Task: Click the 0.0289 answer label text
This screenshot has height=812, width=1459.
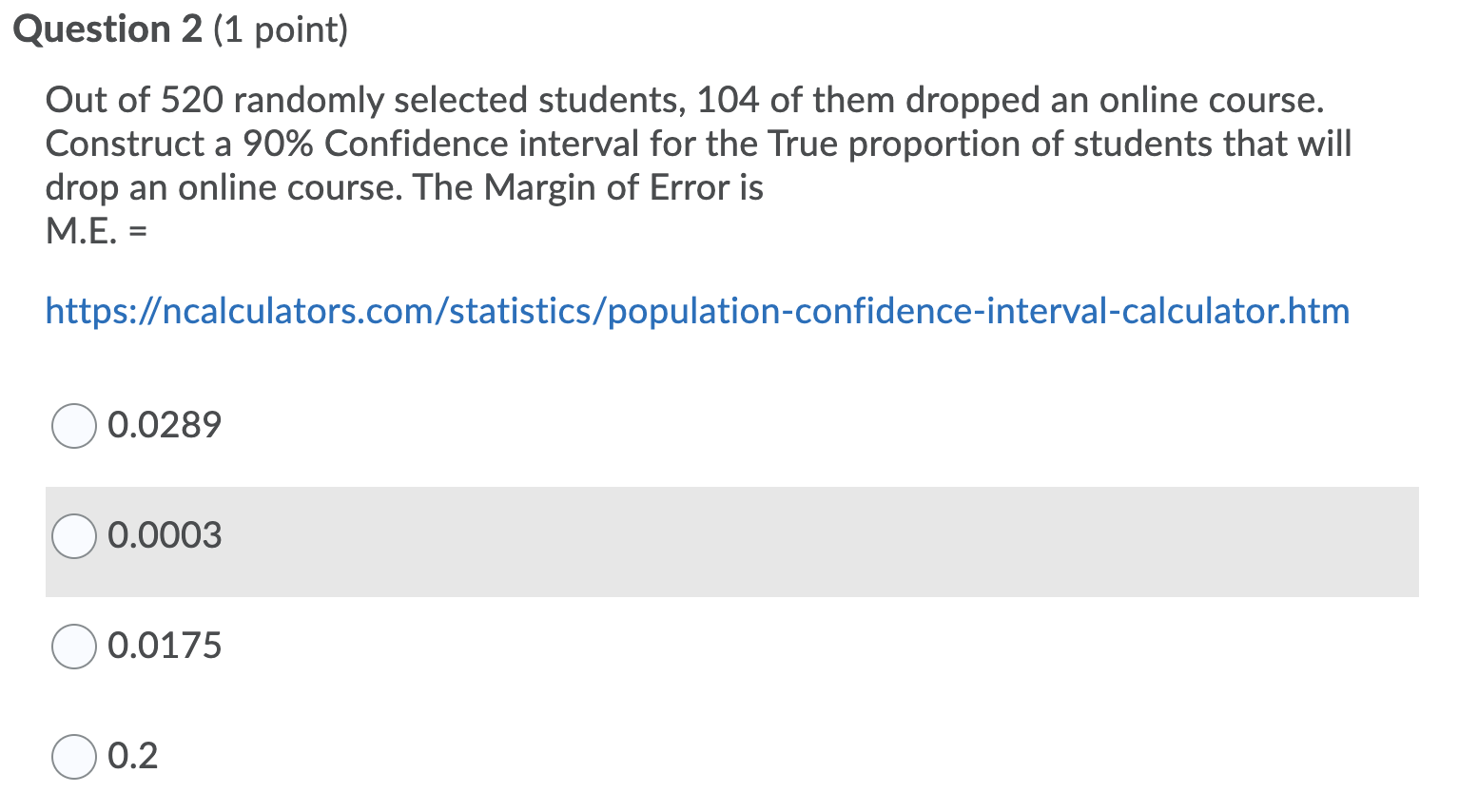Action: point(165,424)
